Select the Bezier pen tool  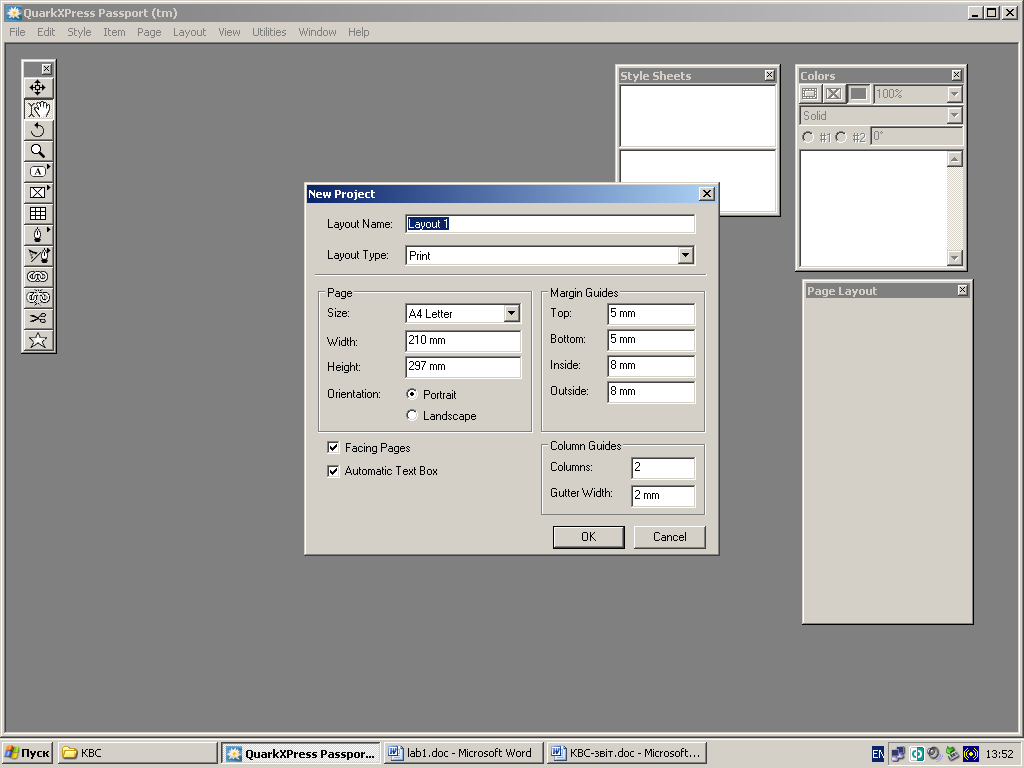[x=38, y=234]
